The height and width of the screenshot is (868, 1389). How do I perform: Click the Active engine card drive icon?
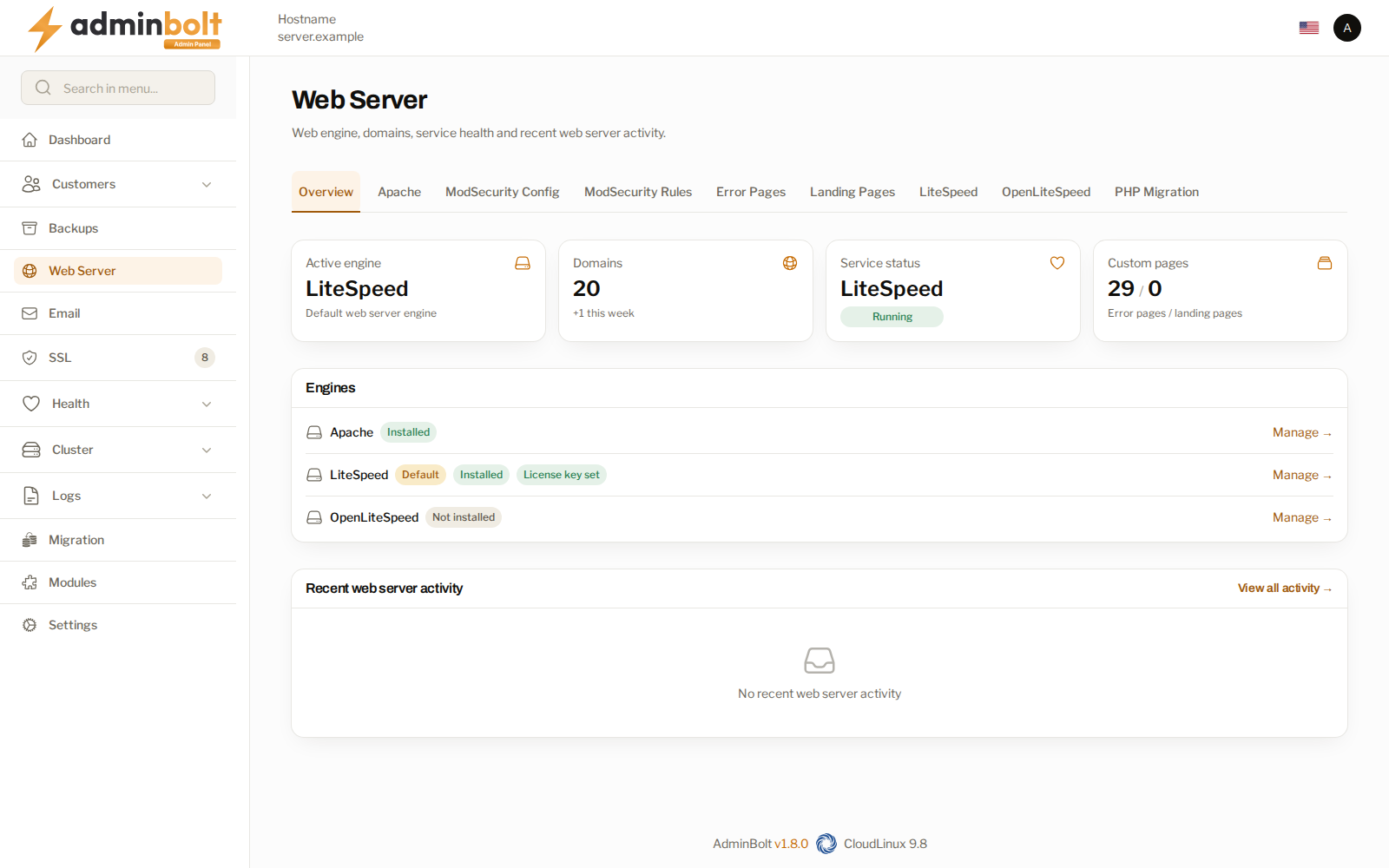coord(523,263)
